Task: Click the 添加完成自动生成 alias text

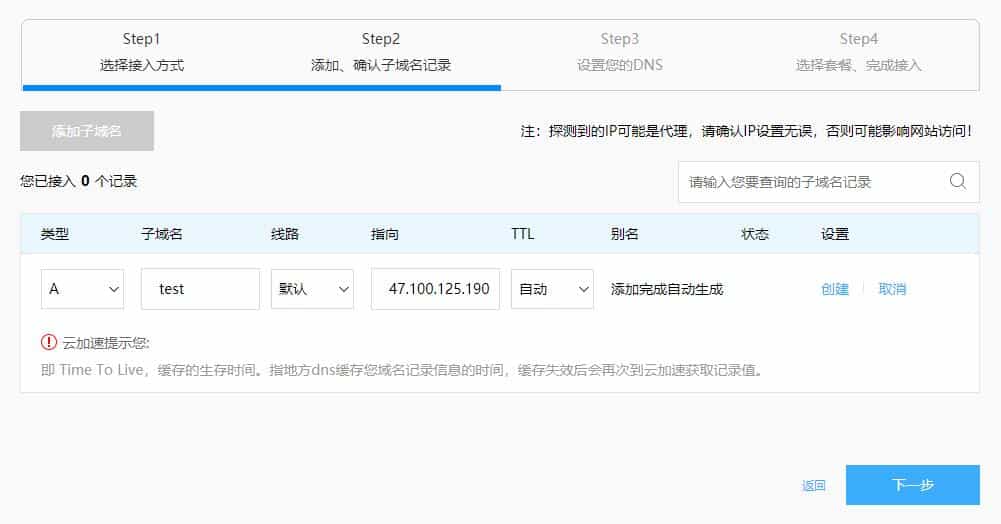Action: pyautogui.click(x=666, y=289)
